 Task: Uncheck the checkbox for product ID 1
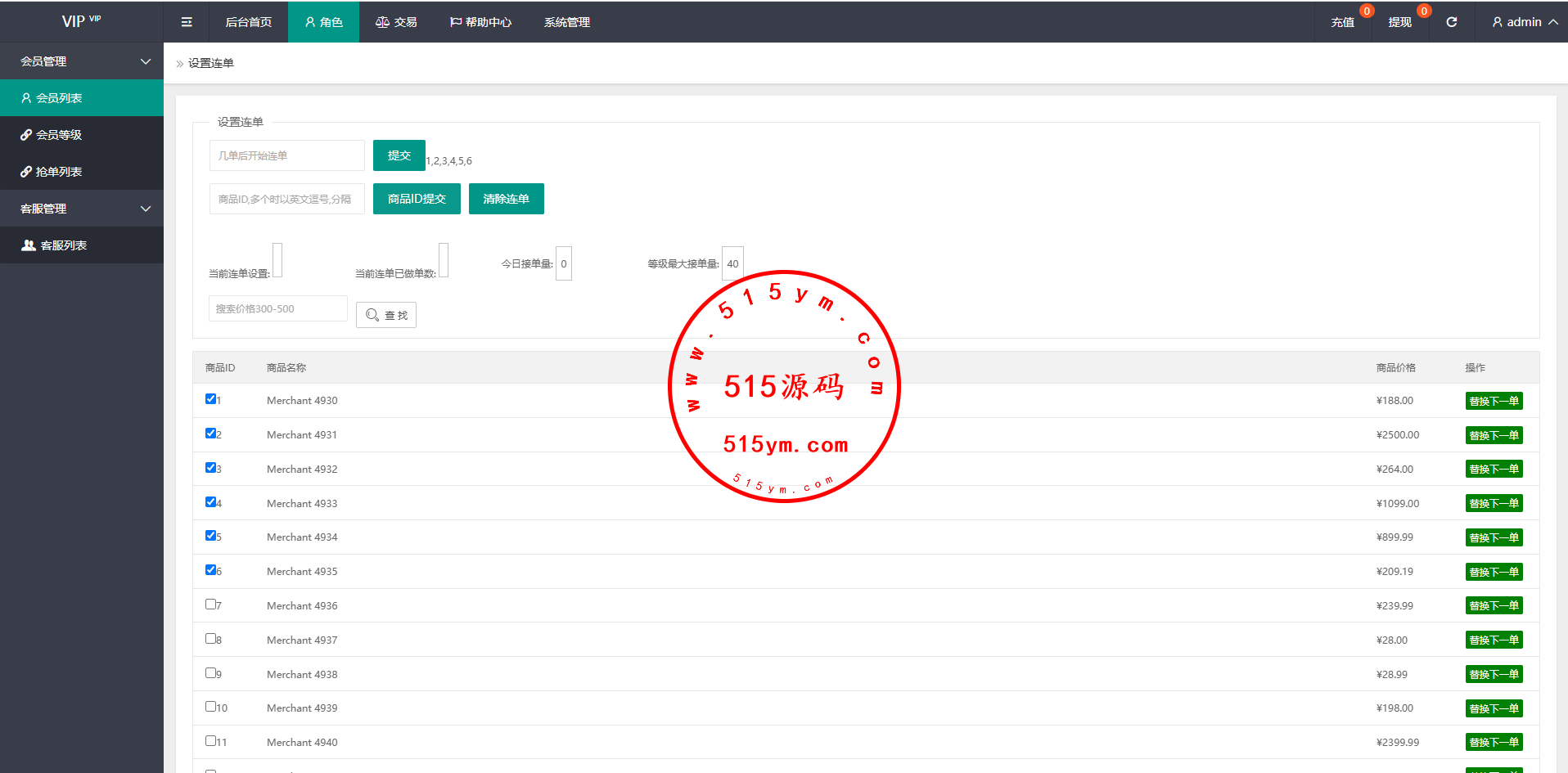(x=210, y=399)
